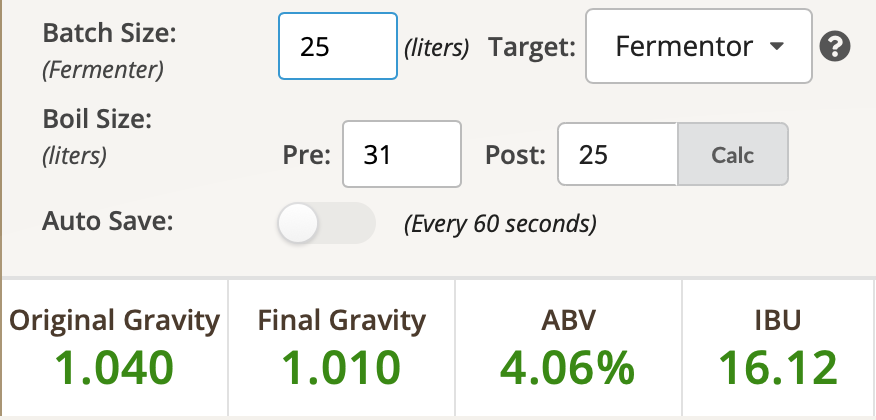
Task: Click the ABV stat heading
Action: pos(568,321)
